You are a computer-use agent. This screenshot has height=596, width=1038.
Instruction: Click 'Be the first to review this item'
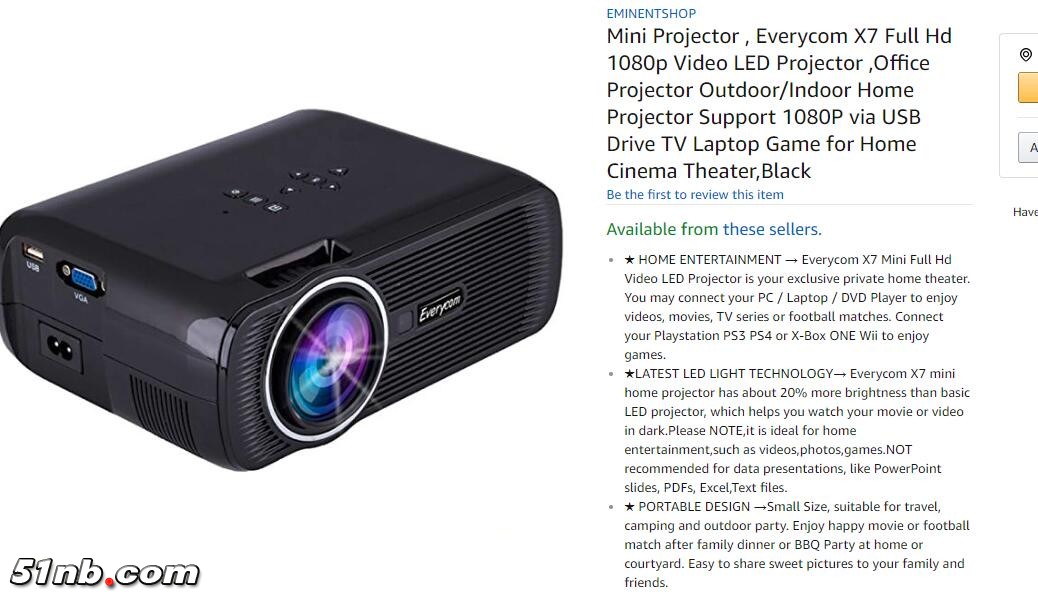[694, 195]
